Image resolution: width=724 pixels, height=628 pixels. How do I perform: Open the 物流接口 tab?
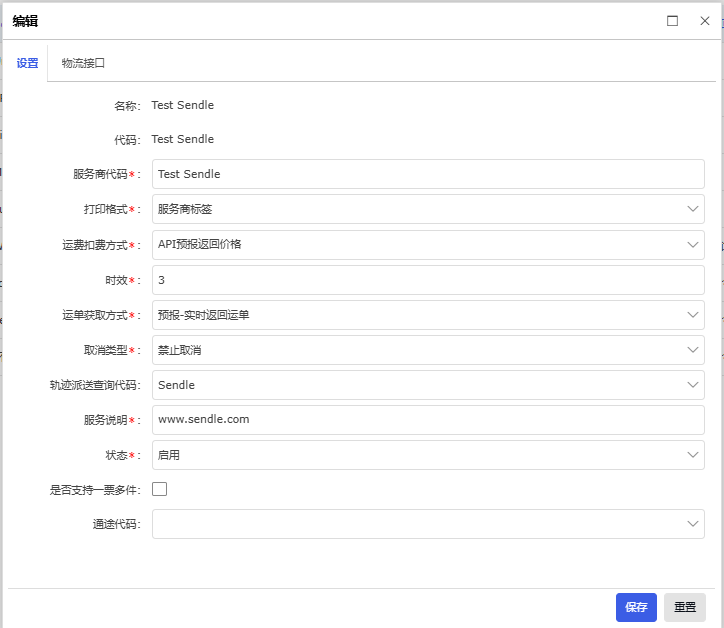pos(83,63)
